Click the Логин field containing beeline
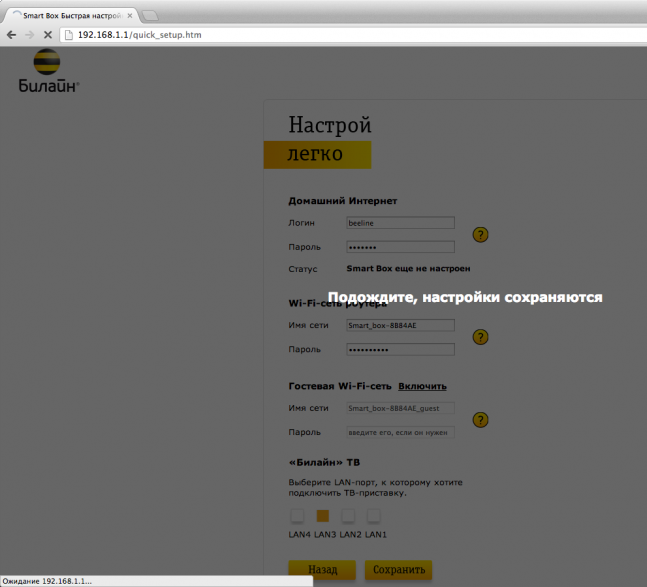647x587 pixels. 400,223
